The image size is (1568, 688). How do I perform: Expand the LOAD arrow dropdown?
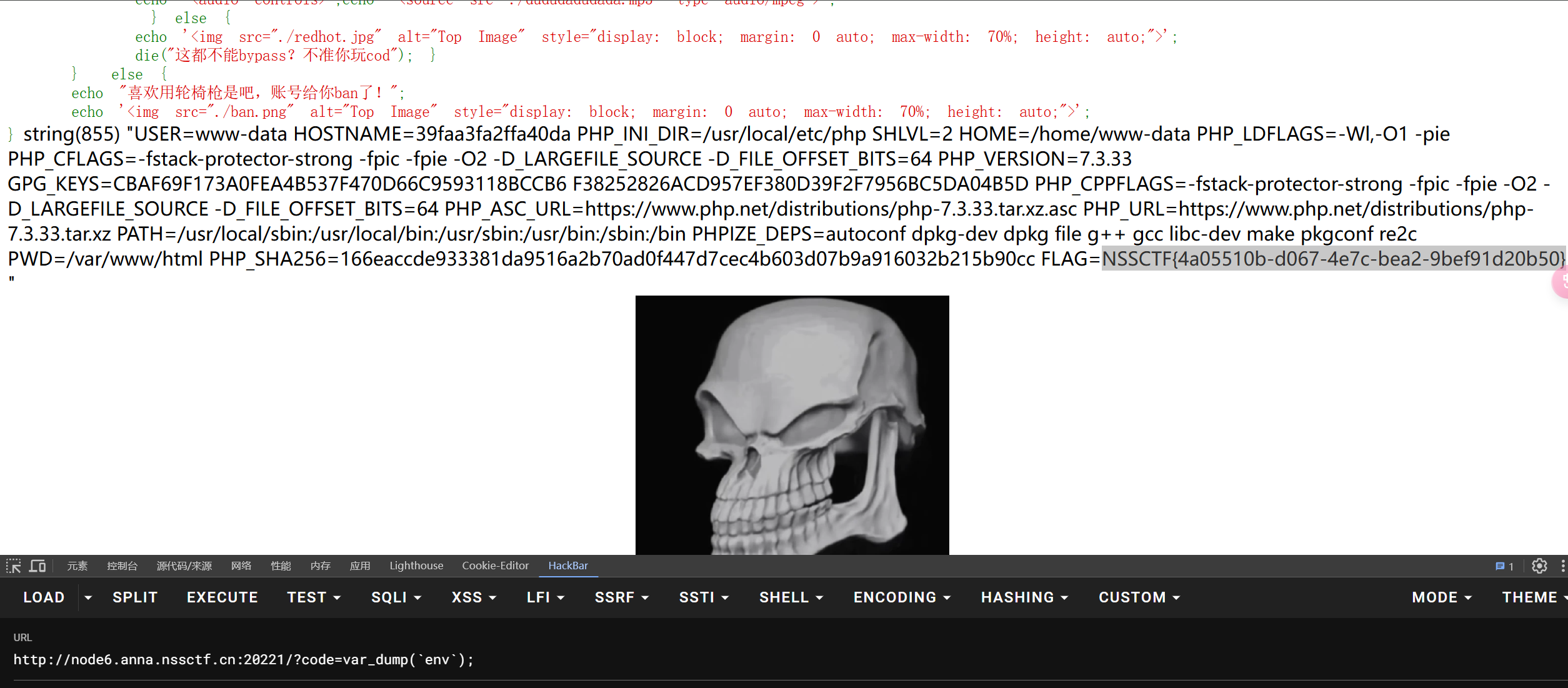(88, 598)
